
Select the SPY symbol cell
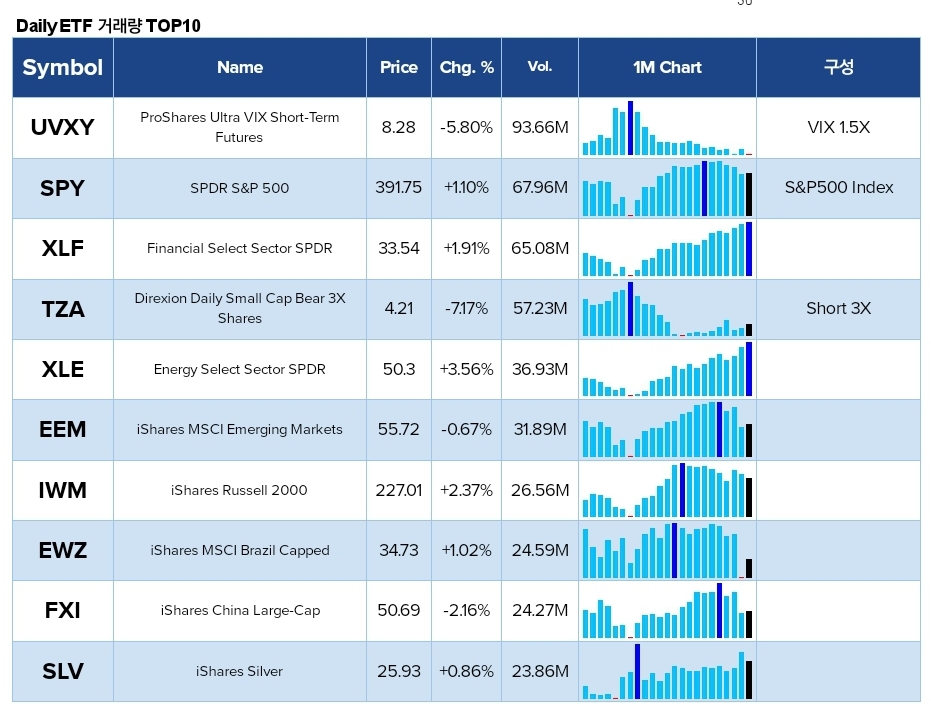62,188
